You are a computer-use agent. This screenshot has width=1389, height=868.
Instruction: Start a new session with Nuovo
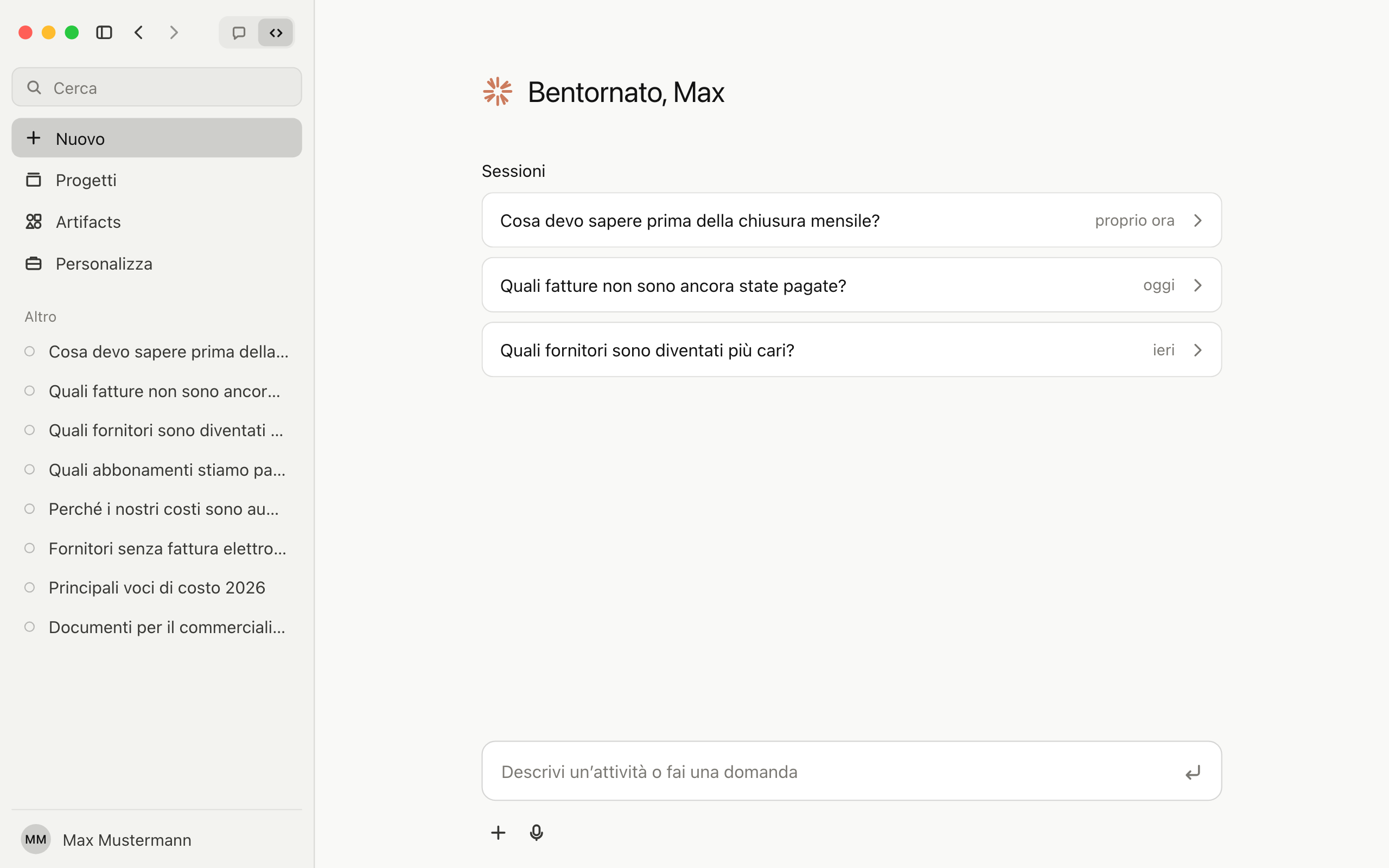(x=157, y=138)
